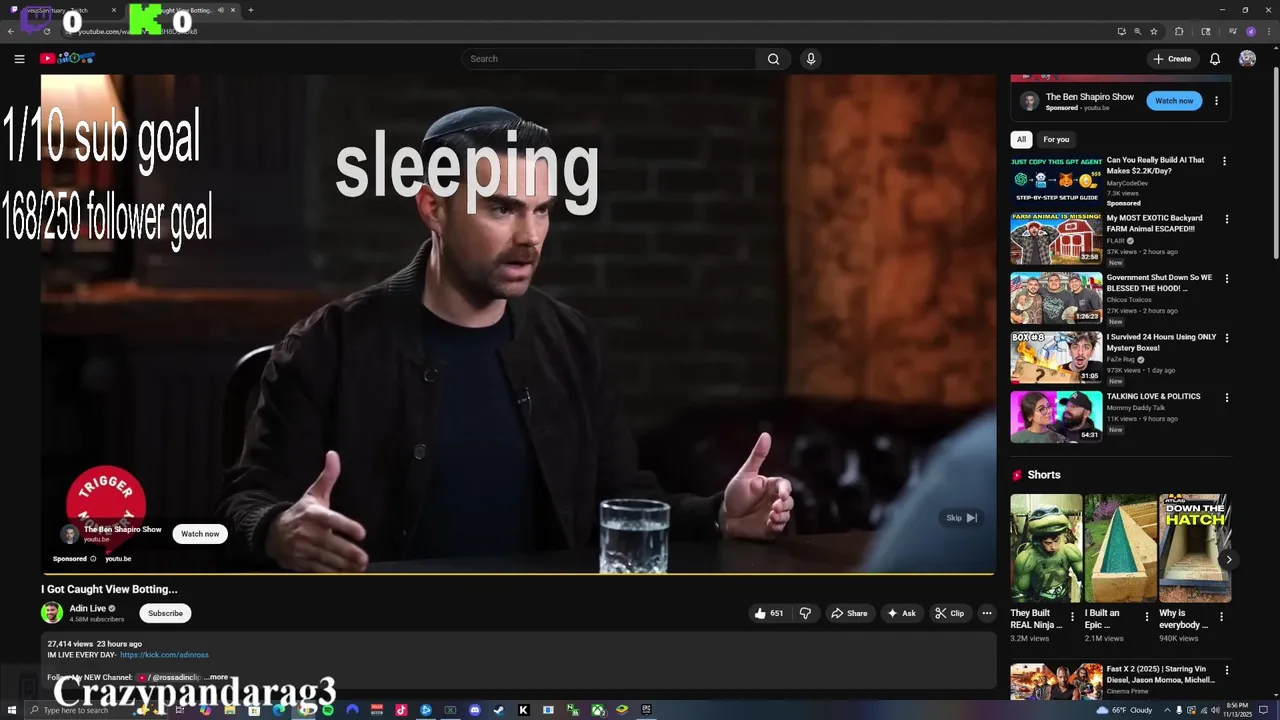The height and width of the screenshot is (720, 1280).
Task: Open a new browser tab
Action: click(250, 10)
